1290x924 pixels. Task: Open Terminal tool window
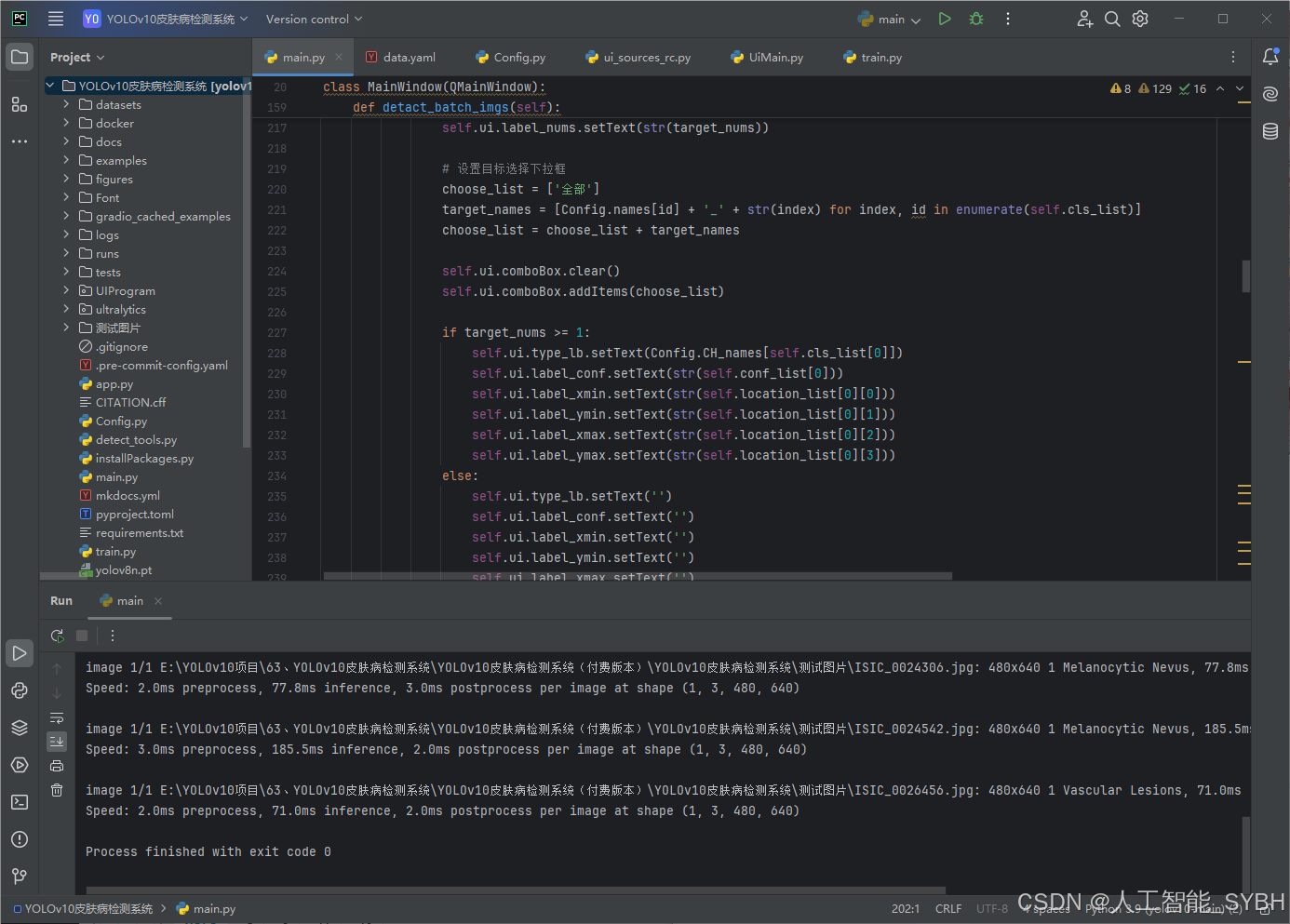click(20, 802)
